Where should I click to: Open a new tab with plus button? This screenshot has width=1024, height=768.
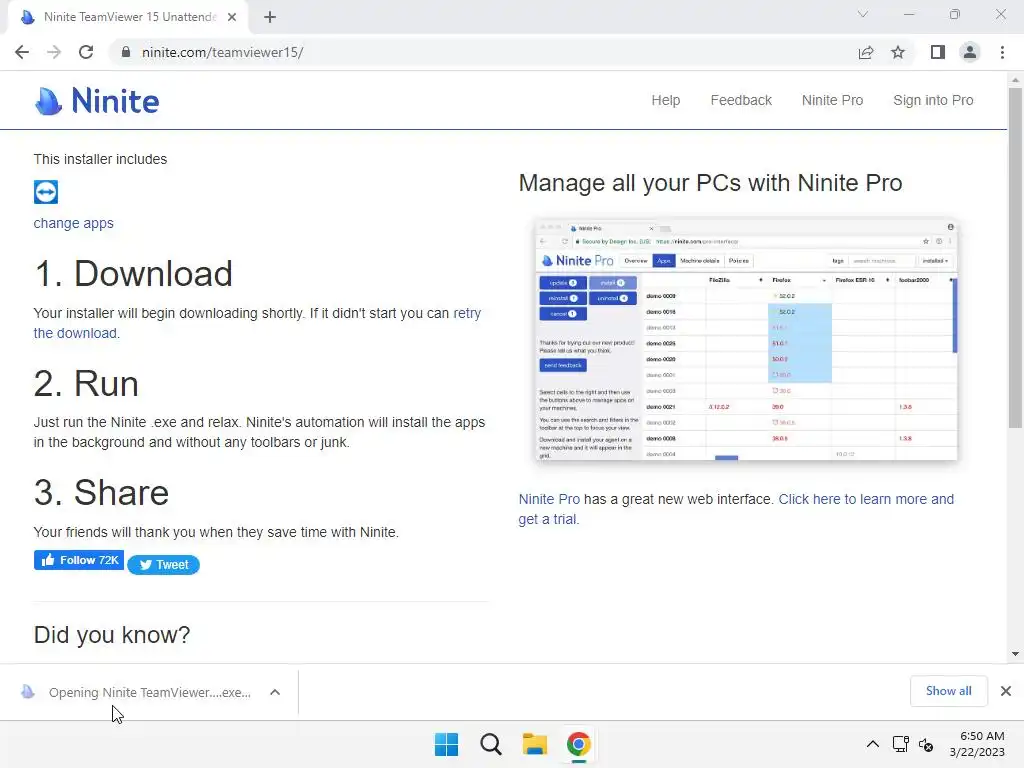pyautogui.click(x=270, y=17)
